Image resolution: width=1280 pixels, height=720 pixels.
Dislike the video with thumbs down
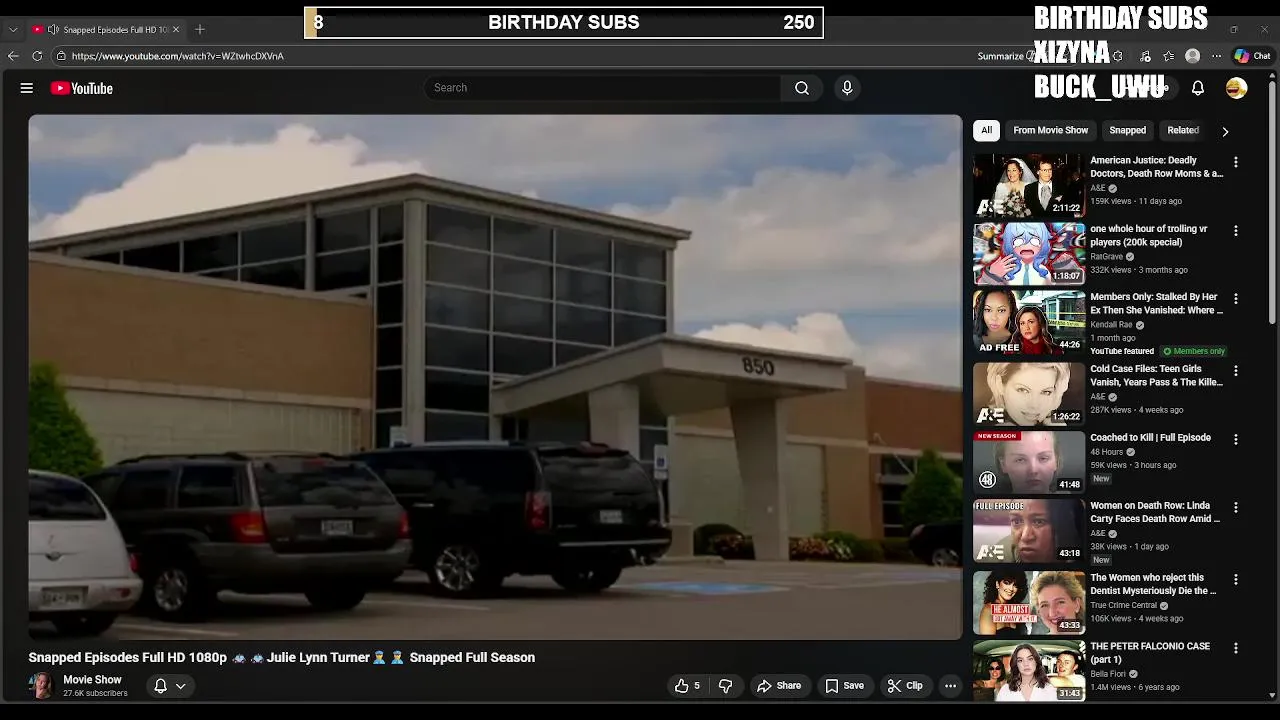726,686
